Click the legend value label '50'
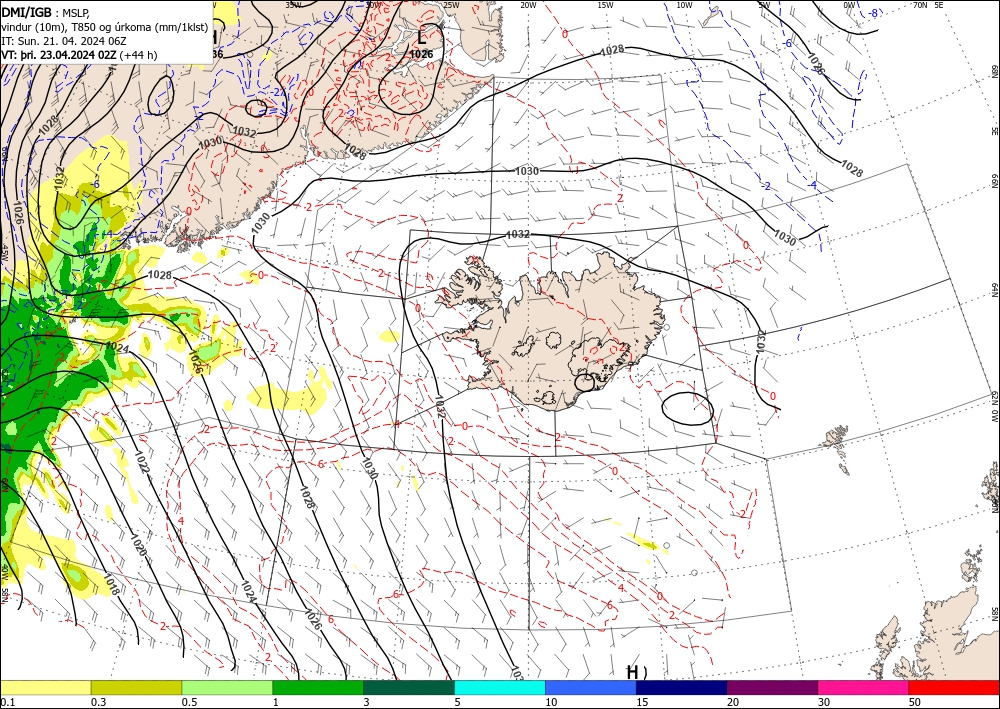 915,702
